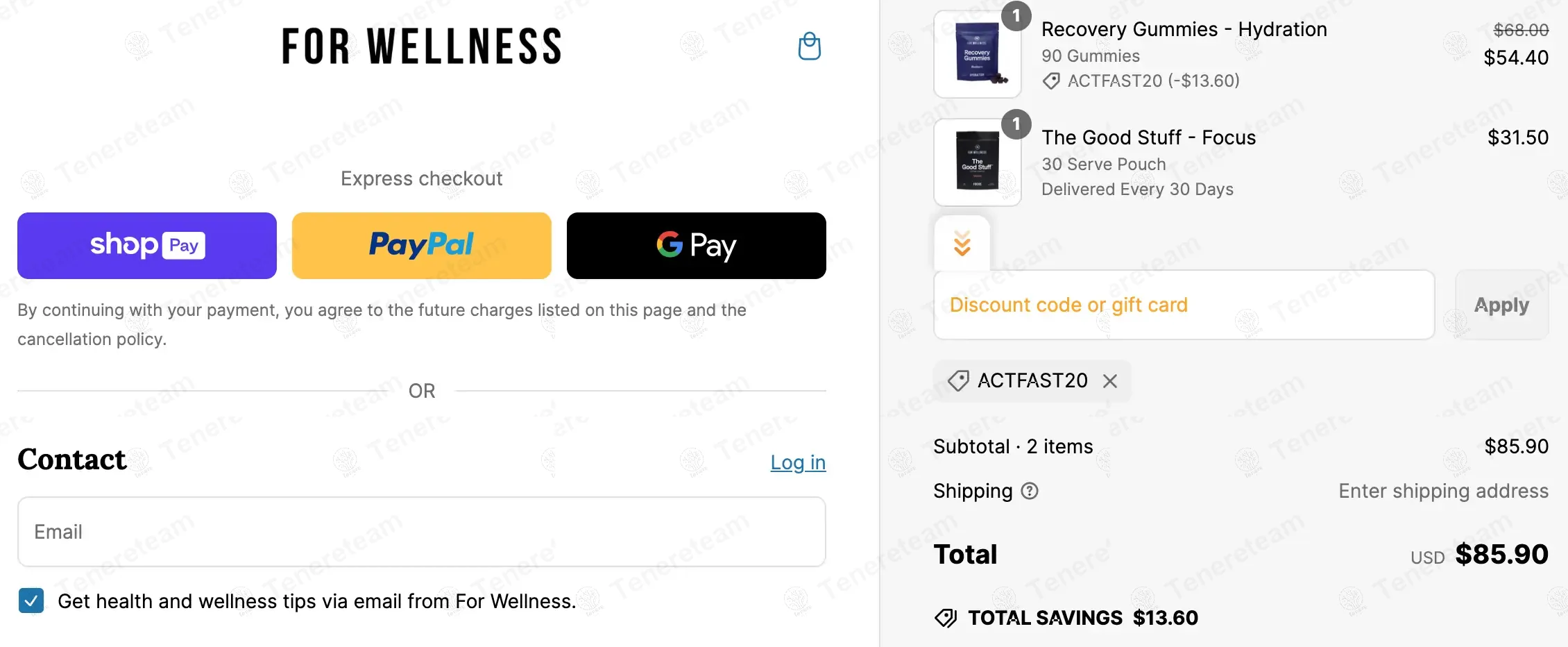1568x647 pixels.
Task: Open the shopping bag cart icon
Action: point(809,47)
